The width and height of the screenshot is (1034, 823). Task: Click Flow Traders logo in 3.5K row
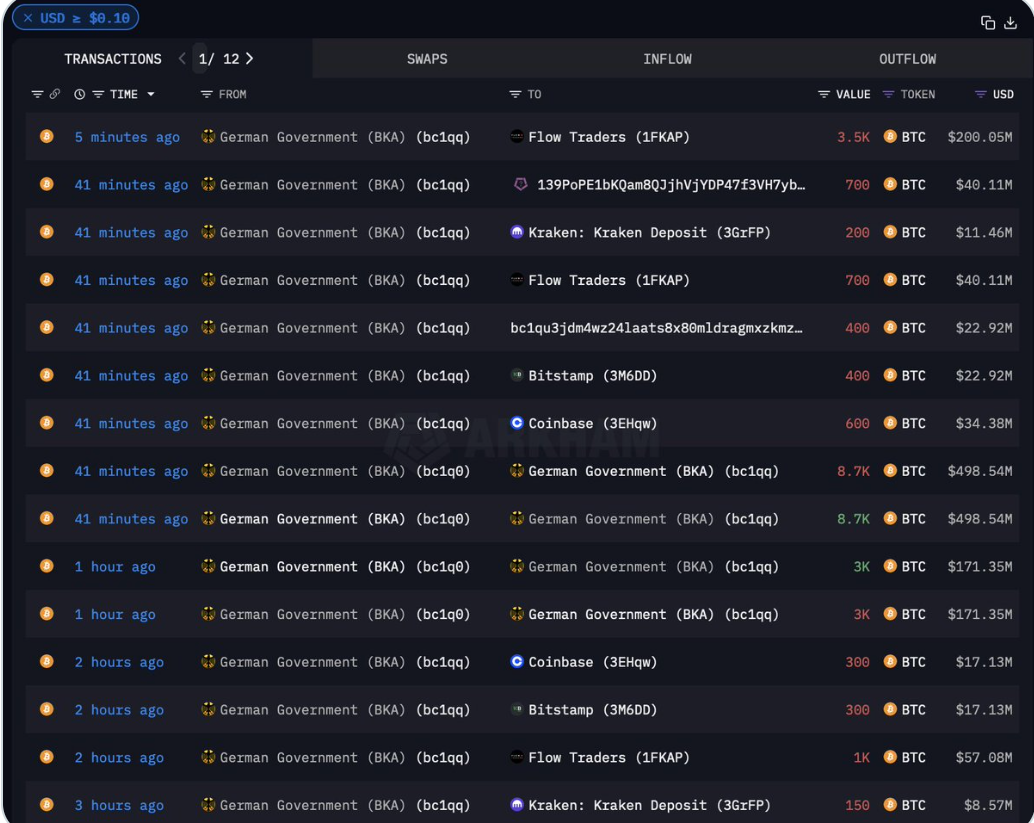pos(517,137)
